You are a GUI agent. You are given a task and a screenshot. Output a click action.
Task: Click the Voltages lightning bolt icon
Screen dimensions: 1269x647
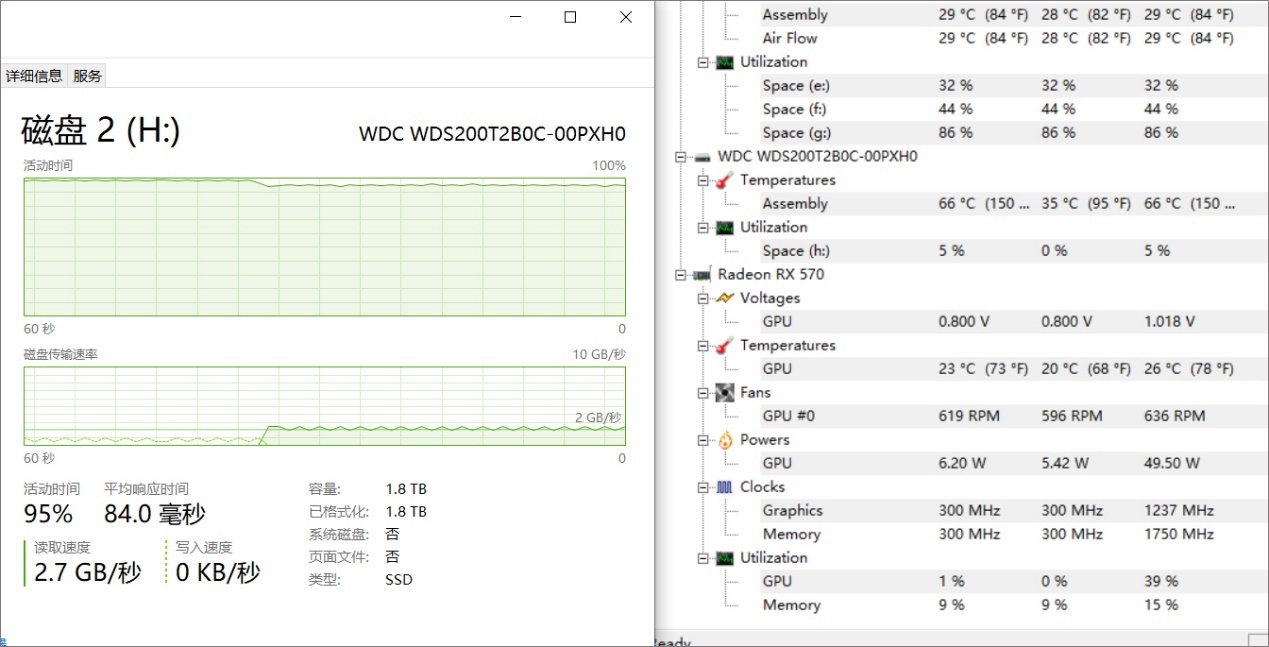click(725, 298)
